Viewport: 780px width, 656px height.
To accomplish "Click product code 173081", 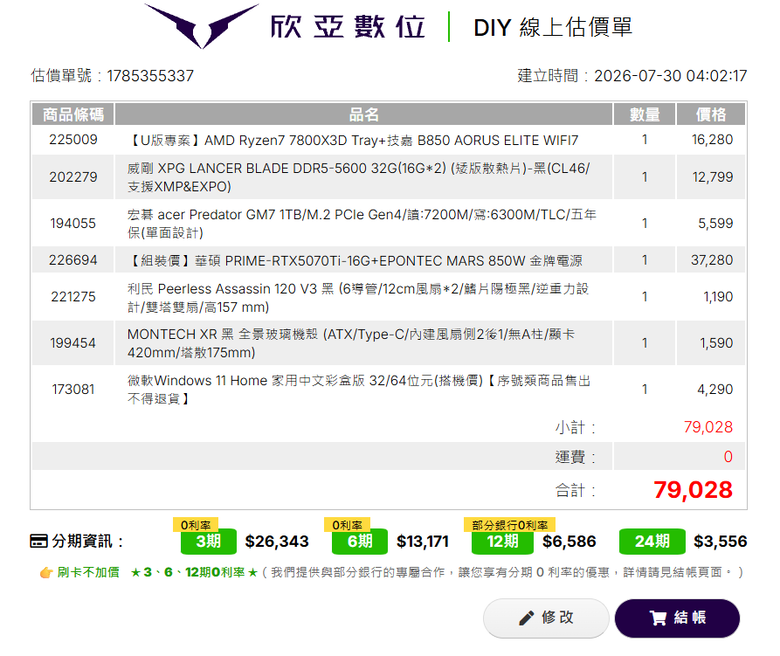I will (73, 389).
